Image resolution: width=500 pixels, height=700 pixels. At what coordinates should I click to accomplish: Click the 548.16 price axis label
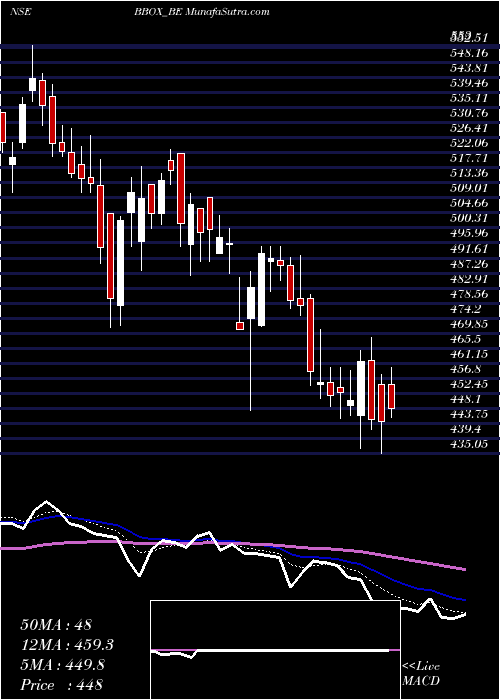469,53
